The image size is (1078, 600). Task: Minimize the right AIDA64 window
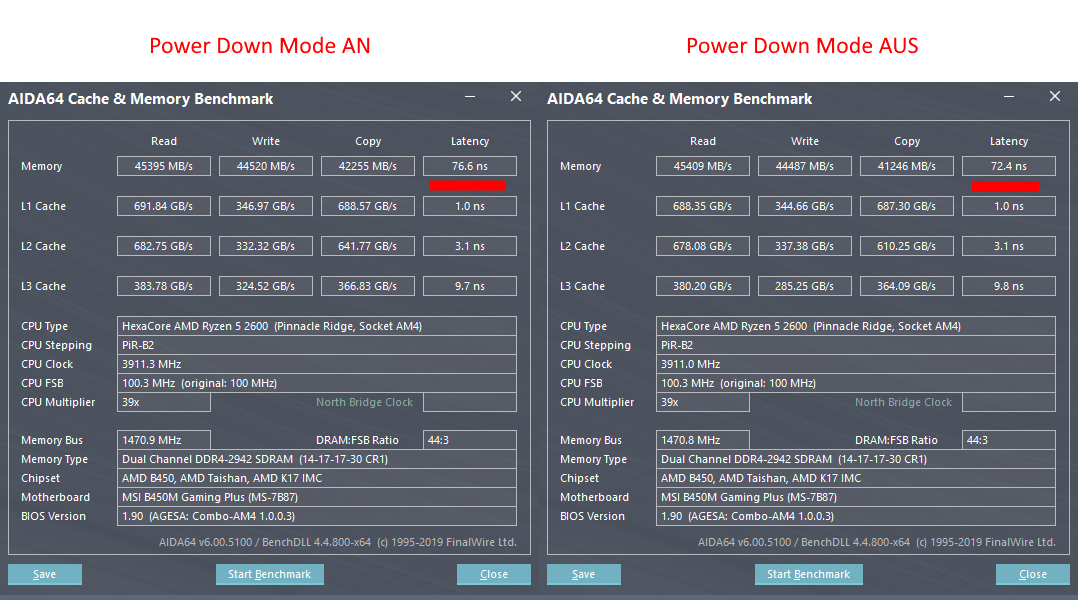coord(1009,97)
